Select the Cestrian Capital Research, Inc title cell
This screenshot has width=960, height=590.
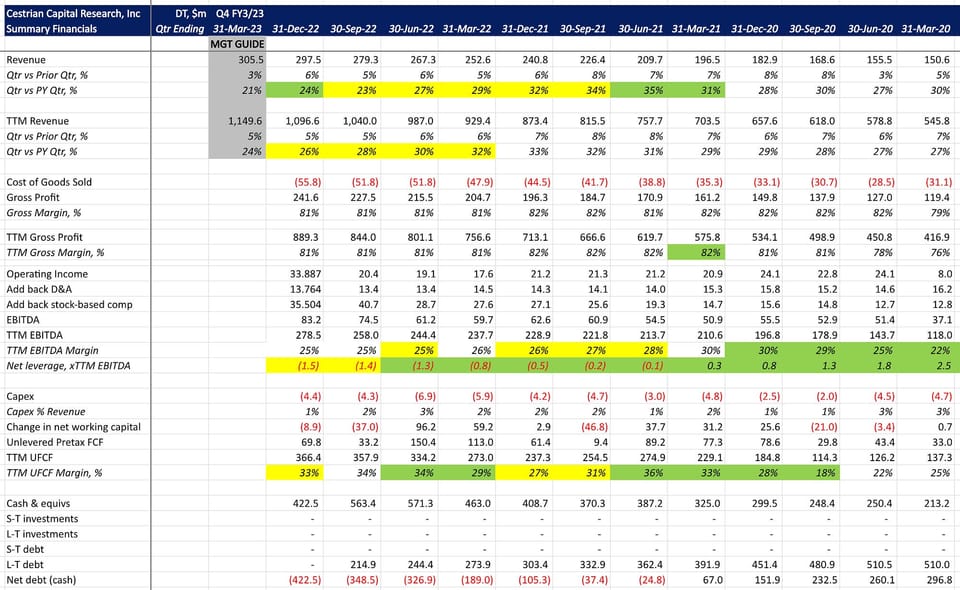click(x=77, y=13)
